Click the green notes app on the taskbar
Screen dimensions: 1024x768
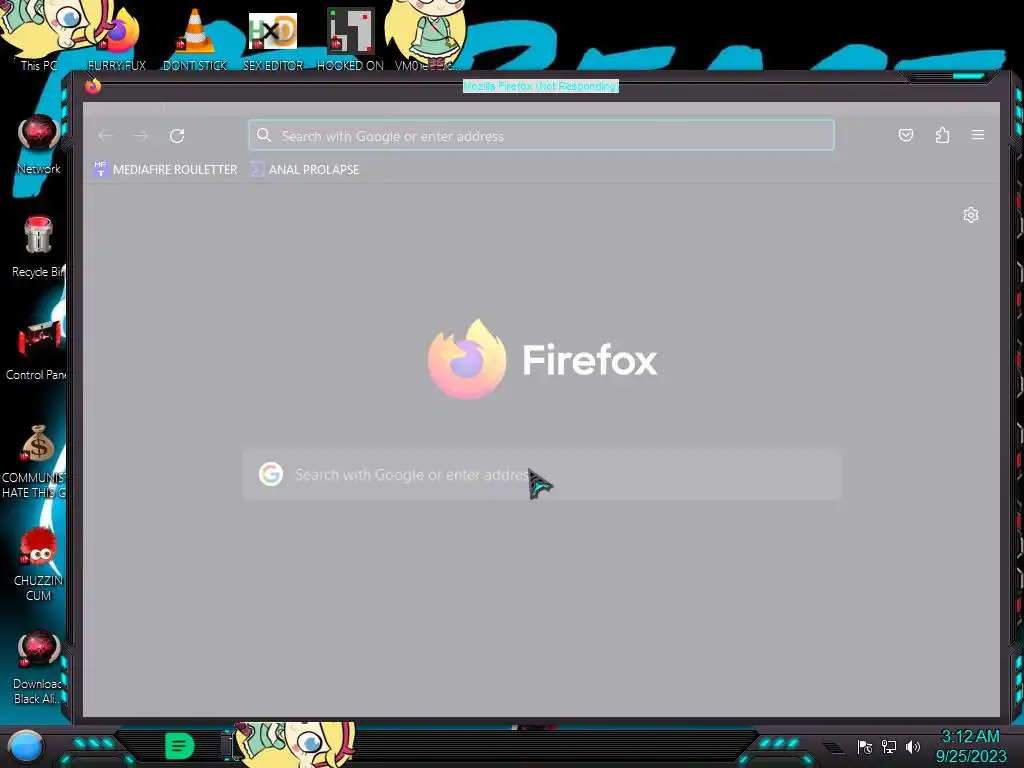[x=180, y=746]
